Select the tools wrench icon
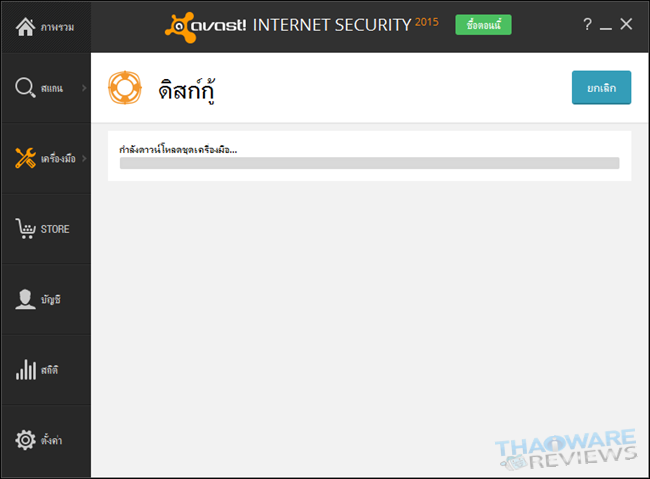Image resolution: width=650 pixels, height=479 pixels. click(25, 158)
